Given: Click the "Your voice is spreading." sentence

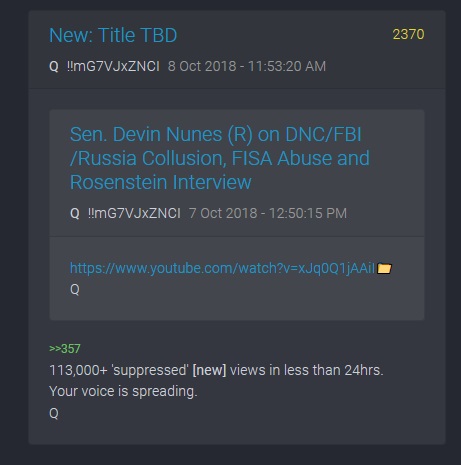Looking at the screenshot, I should coord(123,391).
